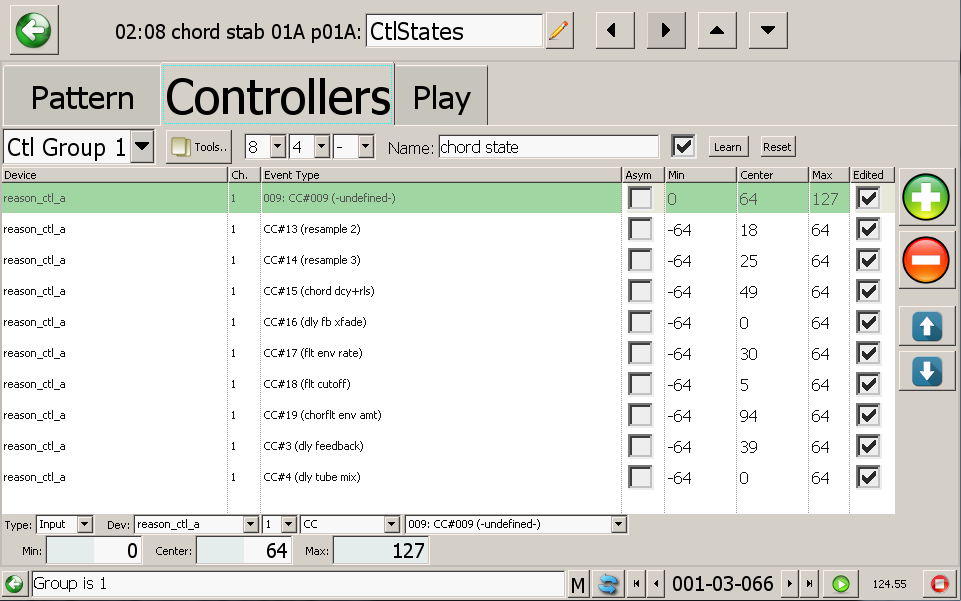
Task: Switch to the Play tab
Action: [x=441, y=98]
